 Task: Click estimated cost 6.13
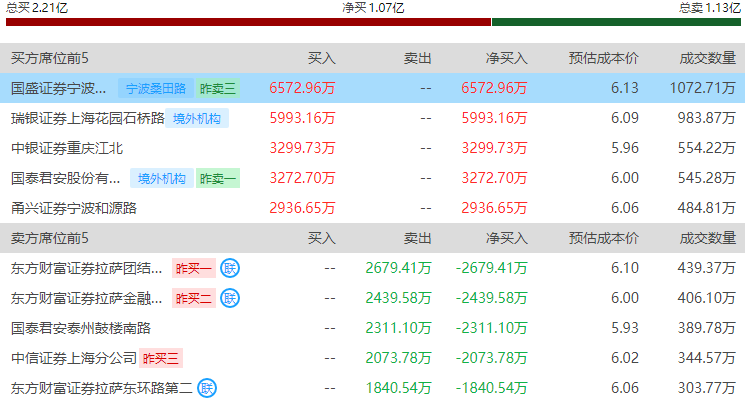[624, 88]
